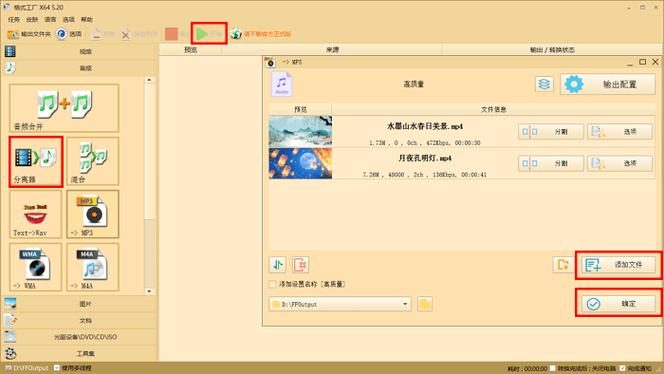This screenshot has width=664, height=374.
Task: Click the 添加文件 button
Action: click(618, 265)
